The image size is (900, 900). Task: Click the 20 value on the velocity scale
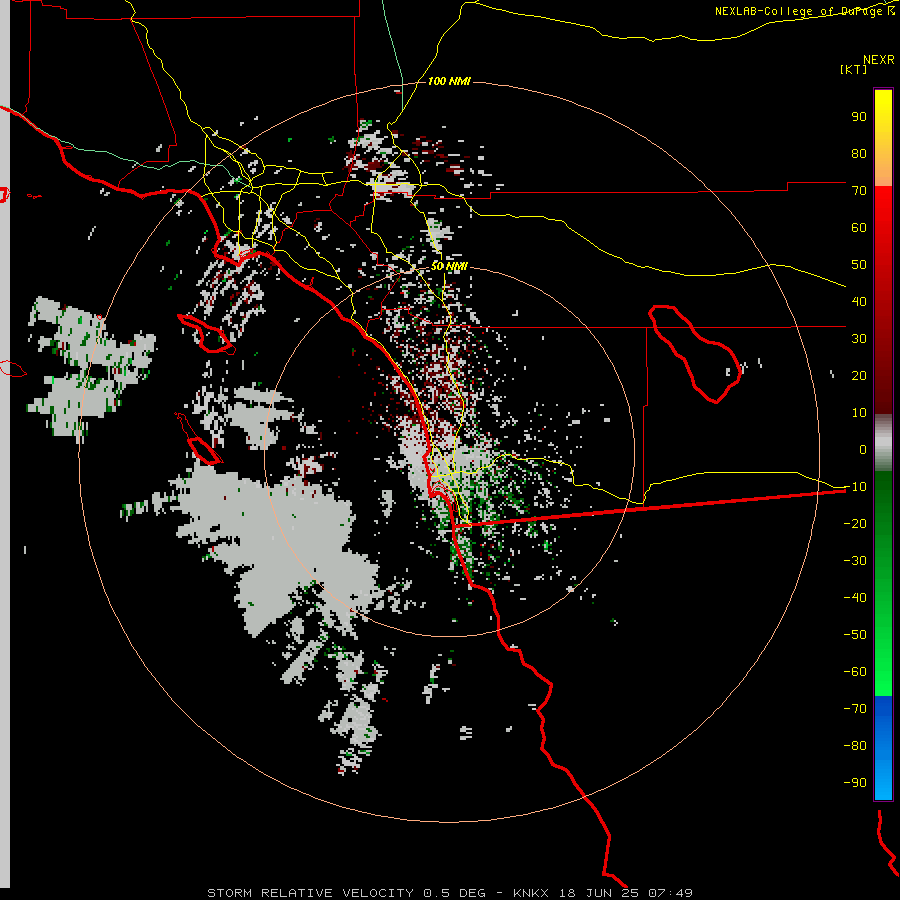pyautogui.click(x=859, y=375)
